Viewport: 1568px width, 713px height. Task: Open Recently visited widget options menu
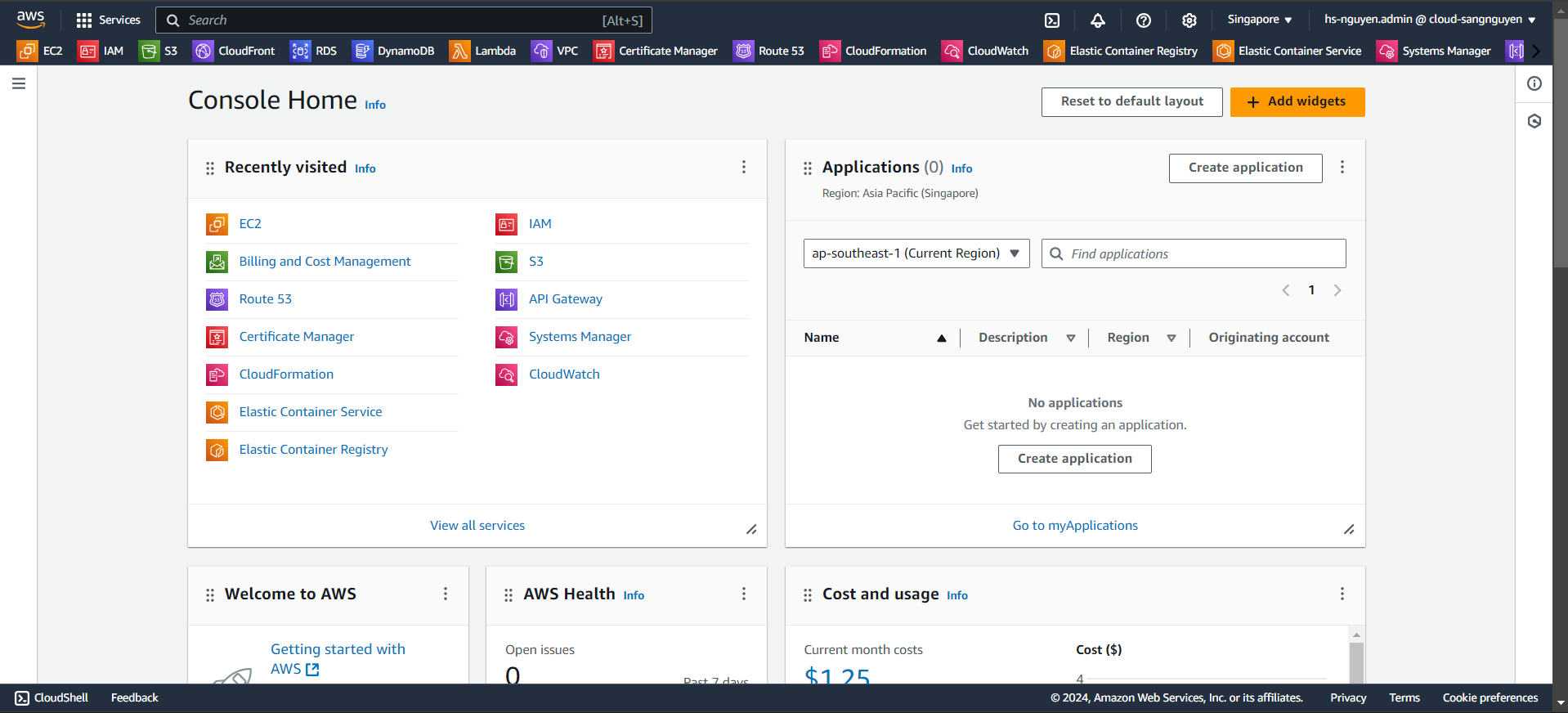coord(743,167)
